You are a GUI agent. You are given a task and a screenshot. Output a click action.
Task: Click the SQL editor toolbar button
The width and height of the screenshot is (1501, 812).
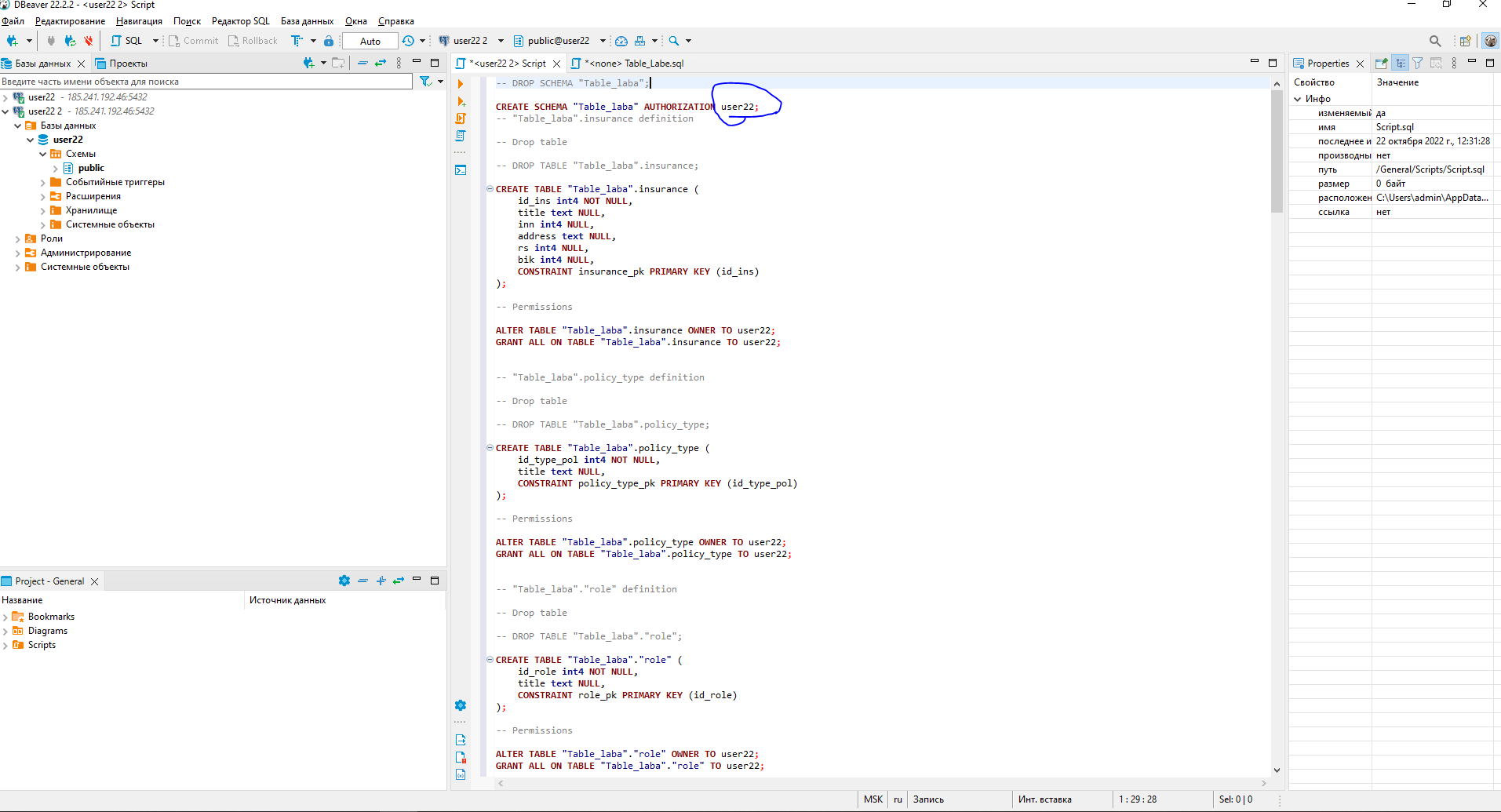tap(127, 41)
